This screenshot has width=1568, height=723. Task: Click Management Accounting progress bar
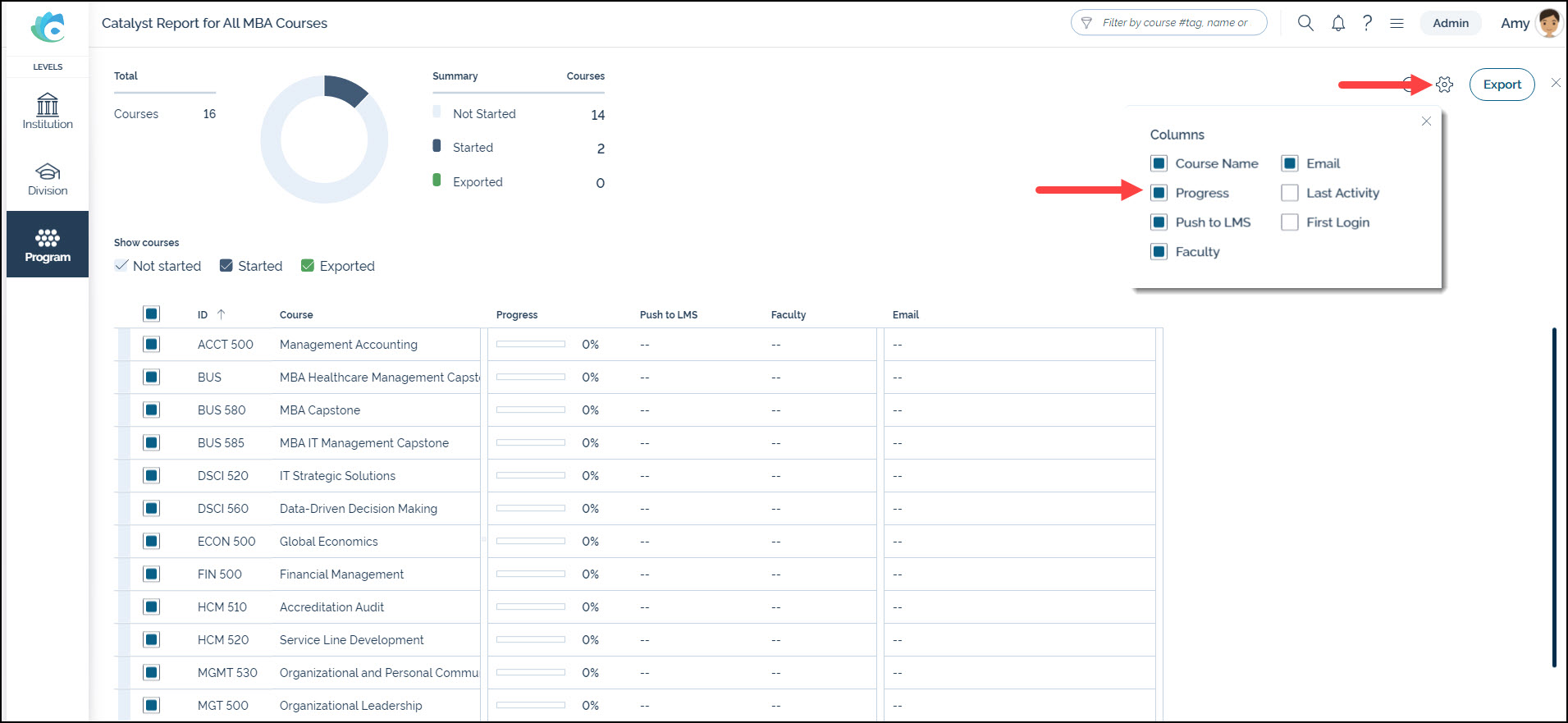(531, 344)
